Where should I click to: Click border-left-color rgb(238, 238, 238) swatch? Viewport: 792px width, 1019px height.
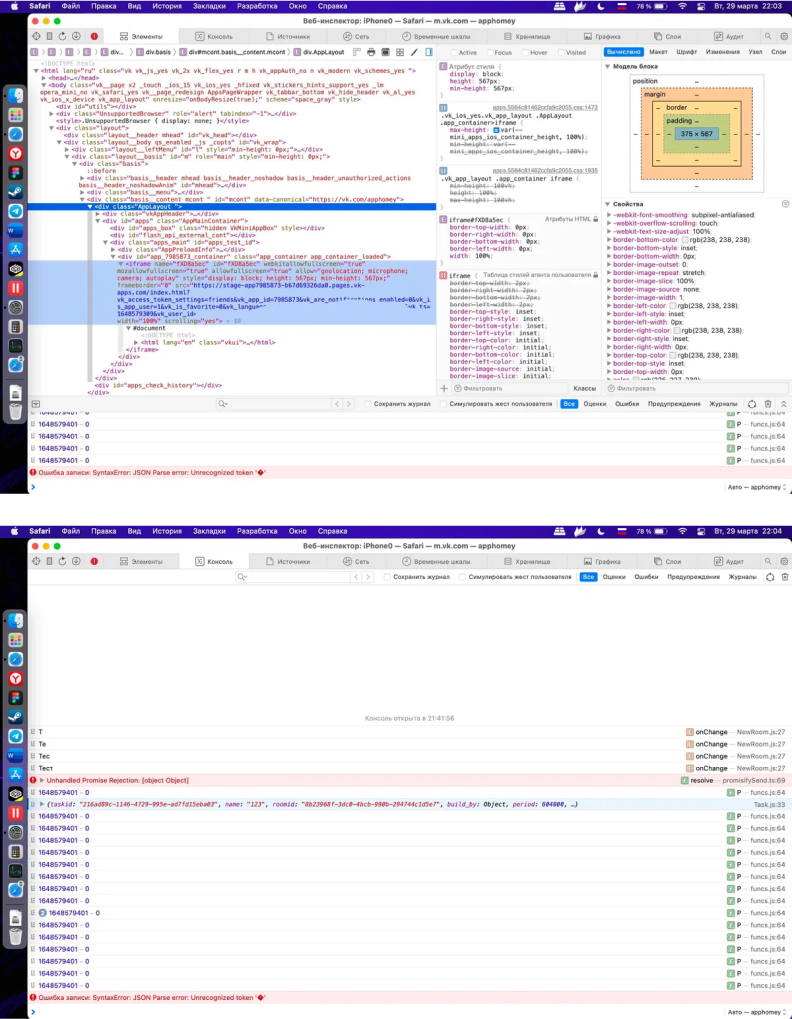[x=672, y=305]
